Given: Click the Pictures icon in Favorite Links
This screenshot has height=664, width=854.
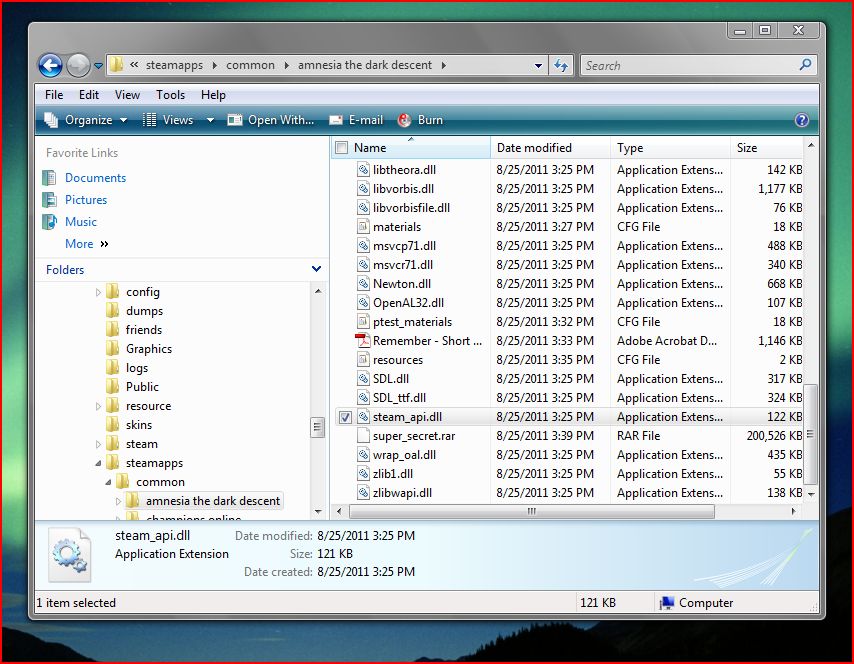Looking at the screenshot, I should pos(50,200).
